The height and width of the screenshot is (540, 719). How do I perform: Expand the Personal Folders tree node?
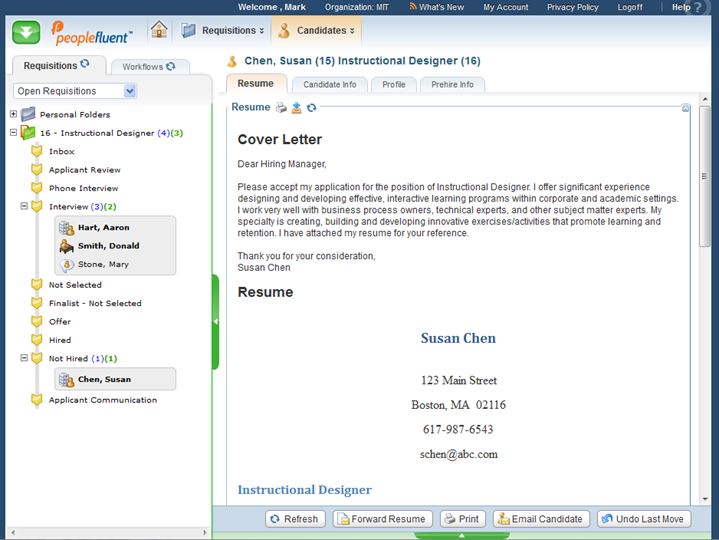tap(13, 114)
